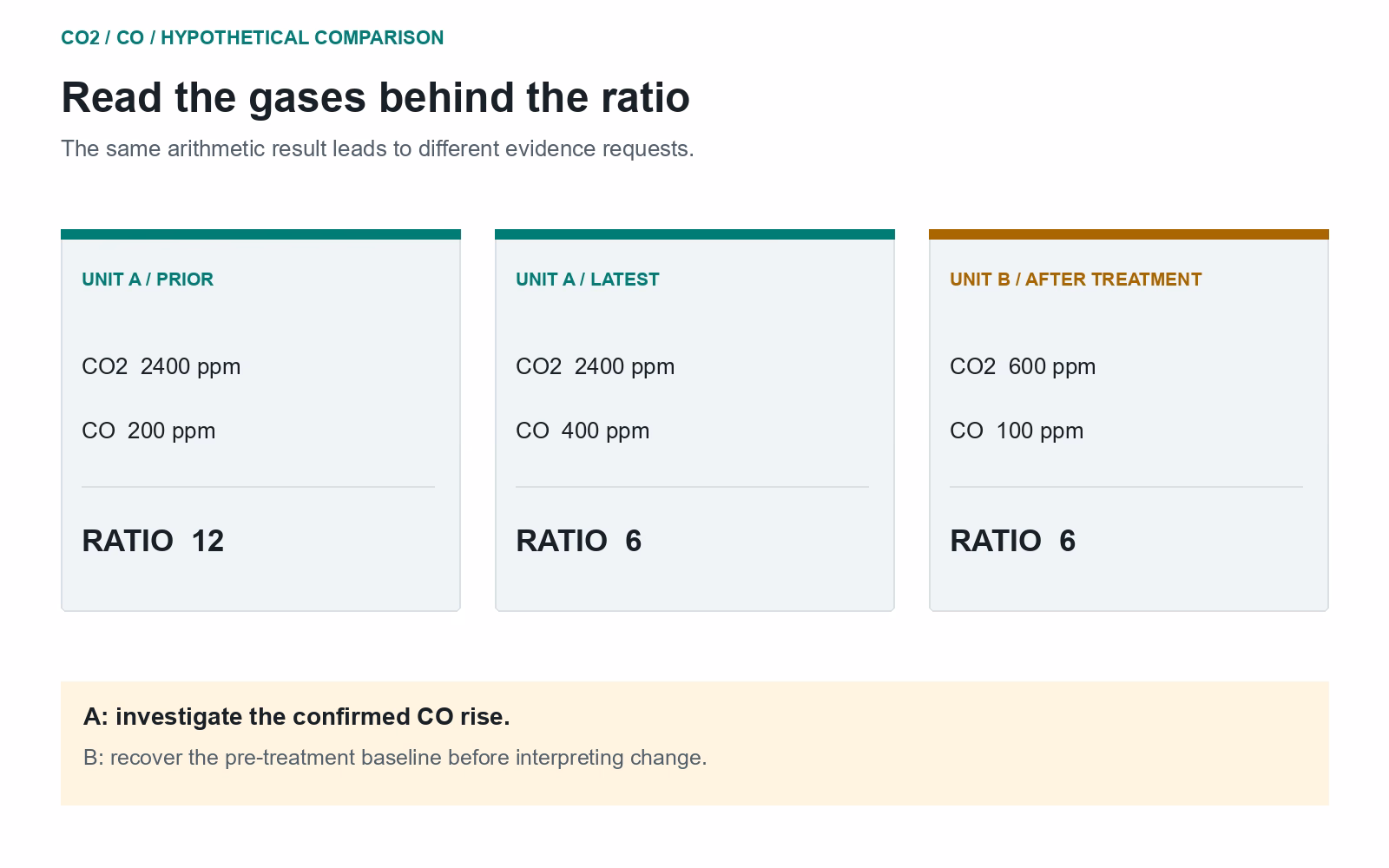
Task: Select 'CO2 2400 ppm' in the Unit A Latest card
Action: click(596, 366)
